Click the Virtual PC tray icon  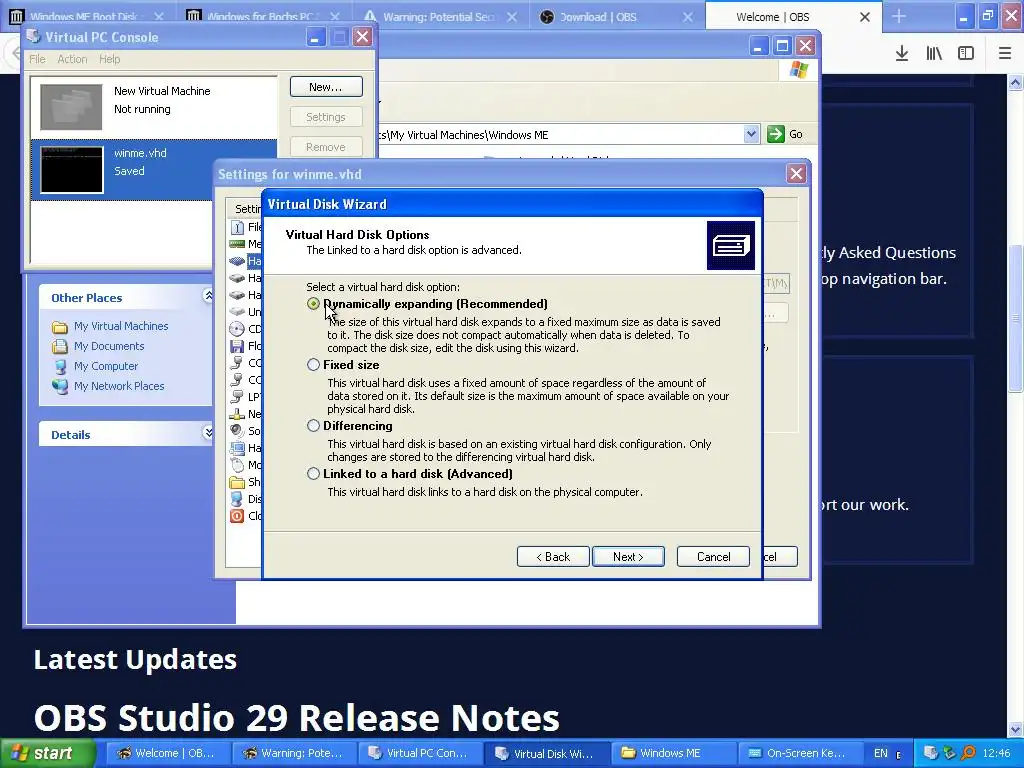click(931, 753)
